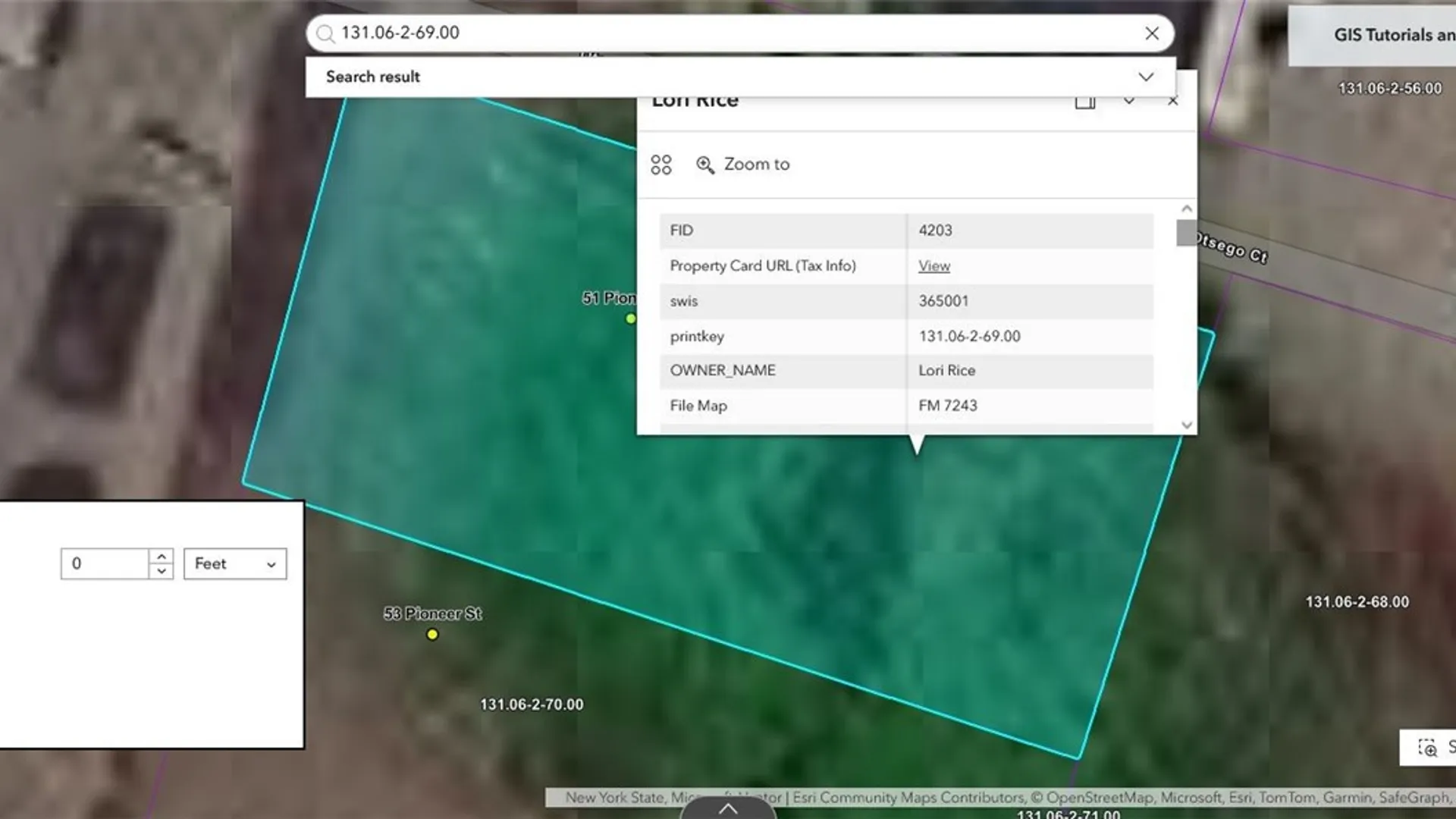Click the popup scrollbar thumb
Viewport: 1456px width, 819px height.
point(1186,233)
